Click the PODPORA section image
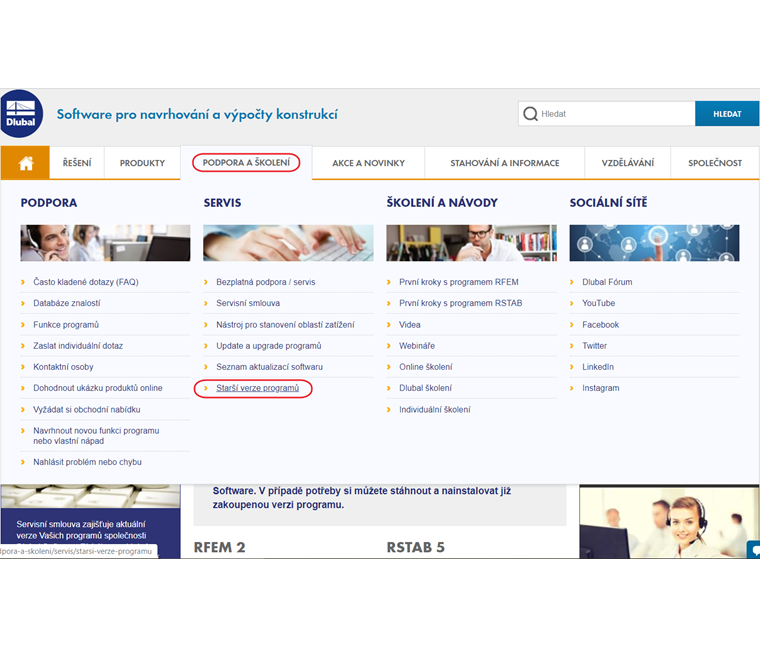This screenshot has width=760, height=647. pyautogui.click(x=105, y=243)
